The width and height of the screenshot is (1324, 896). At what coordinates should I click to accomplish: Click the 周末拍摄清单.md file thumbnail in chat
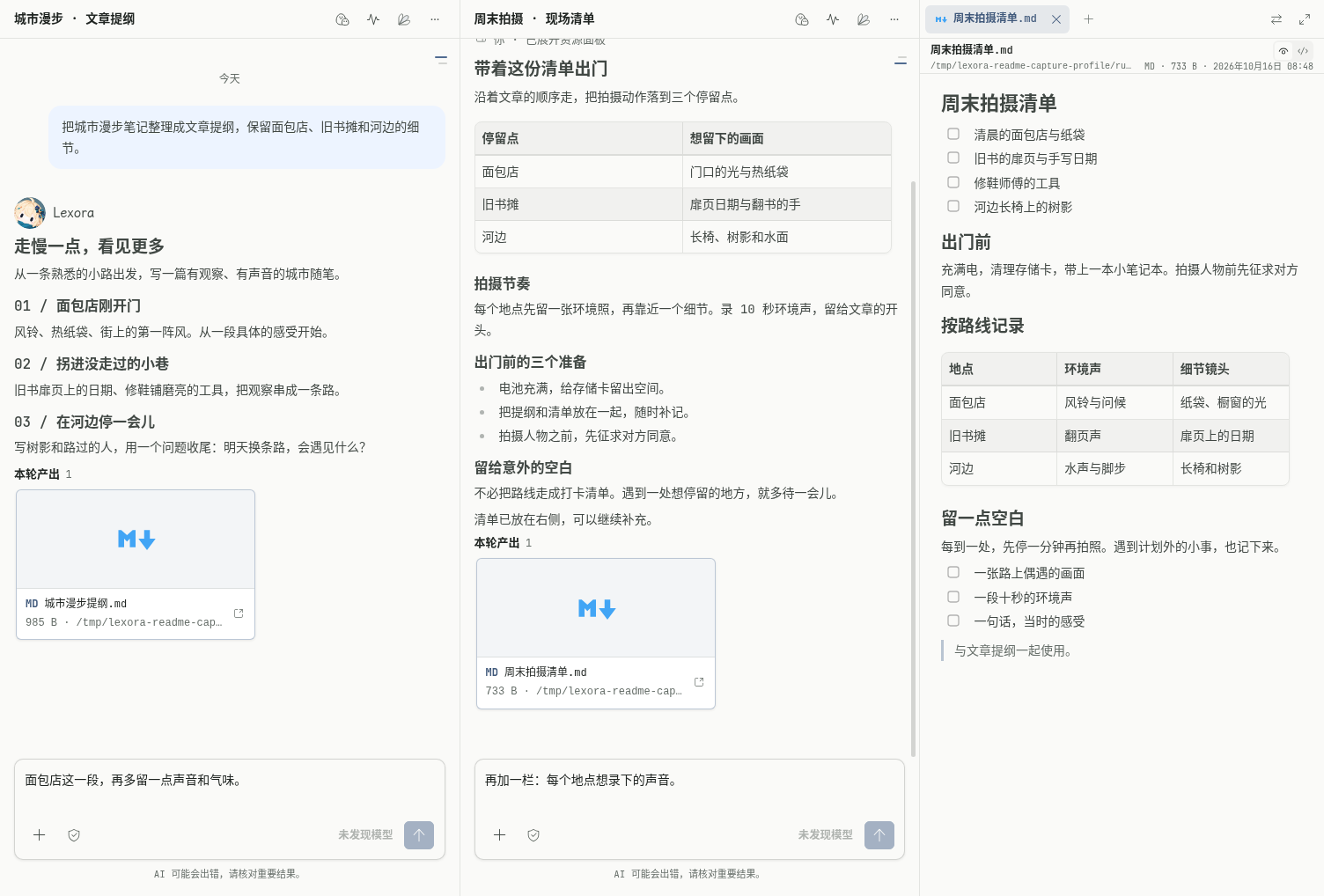click(x=596, y=608)
